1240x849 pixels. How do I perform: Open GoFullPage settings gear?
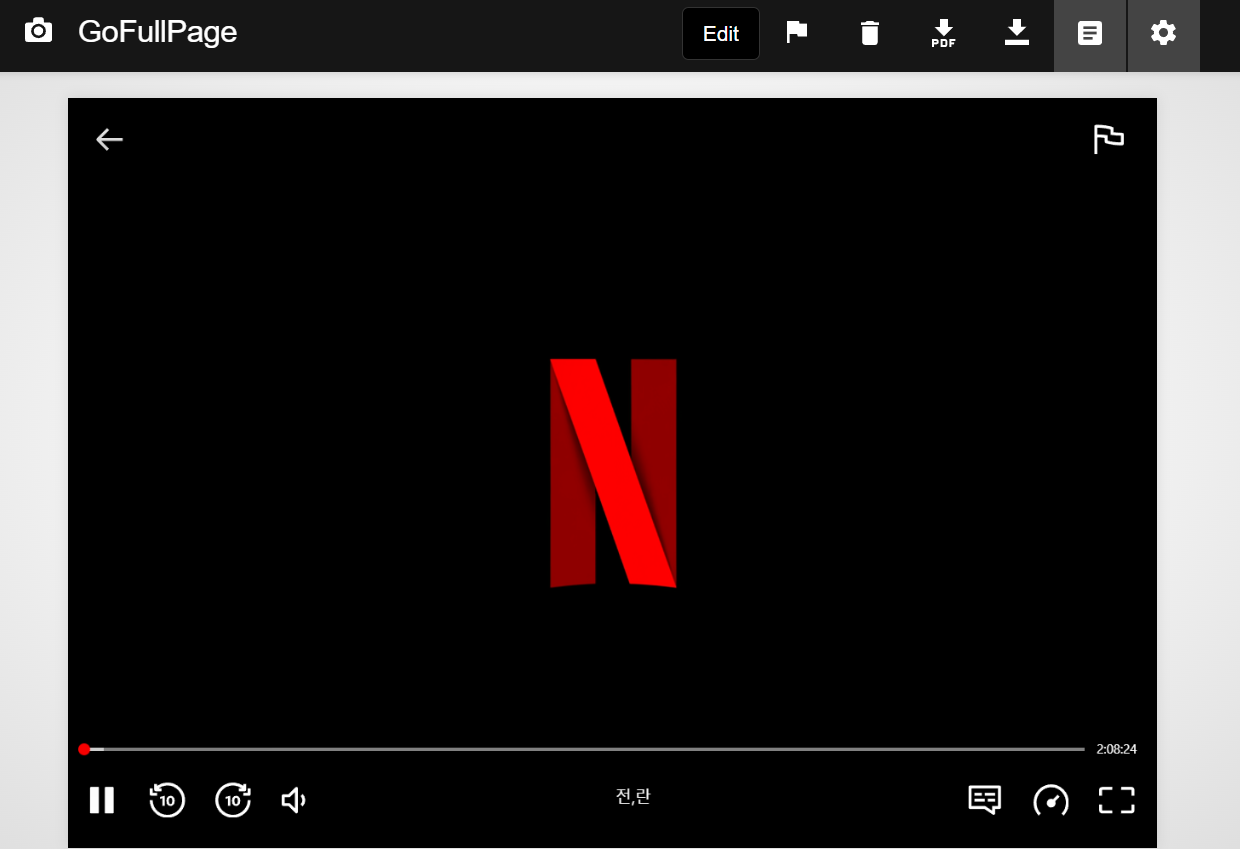tap(1163, 33)
